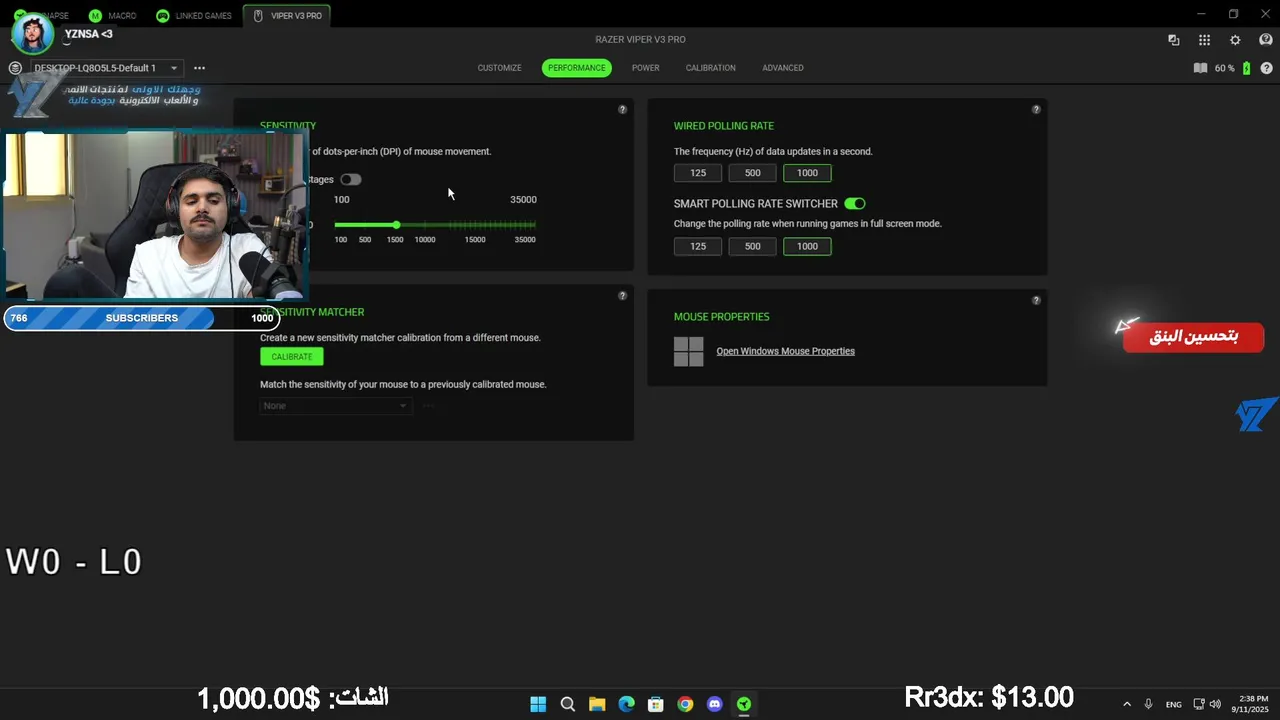Open the Macro module tab

click(x=112, y=16)
